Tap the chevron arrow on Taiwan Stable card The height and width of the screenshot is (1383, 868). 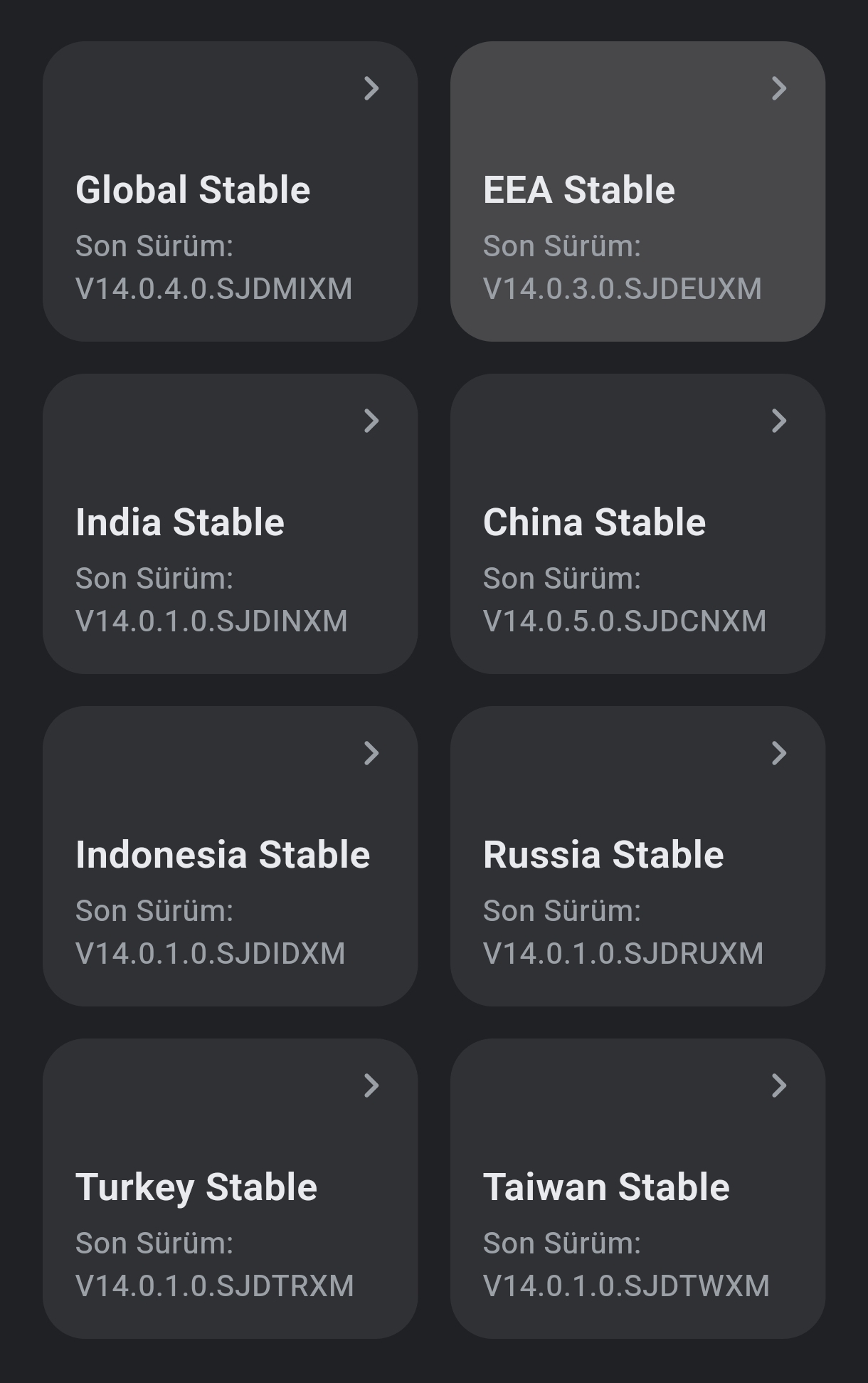(x=779, y=1085)
